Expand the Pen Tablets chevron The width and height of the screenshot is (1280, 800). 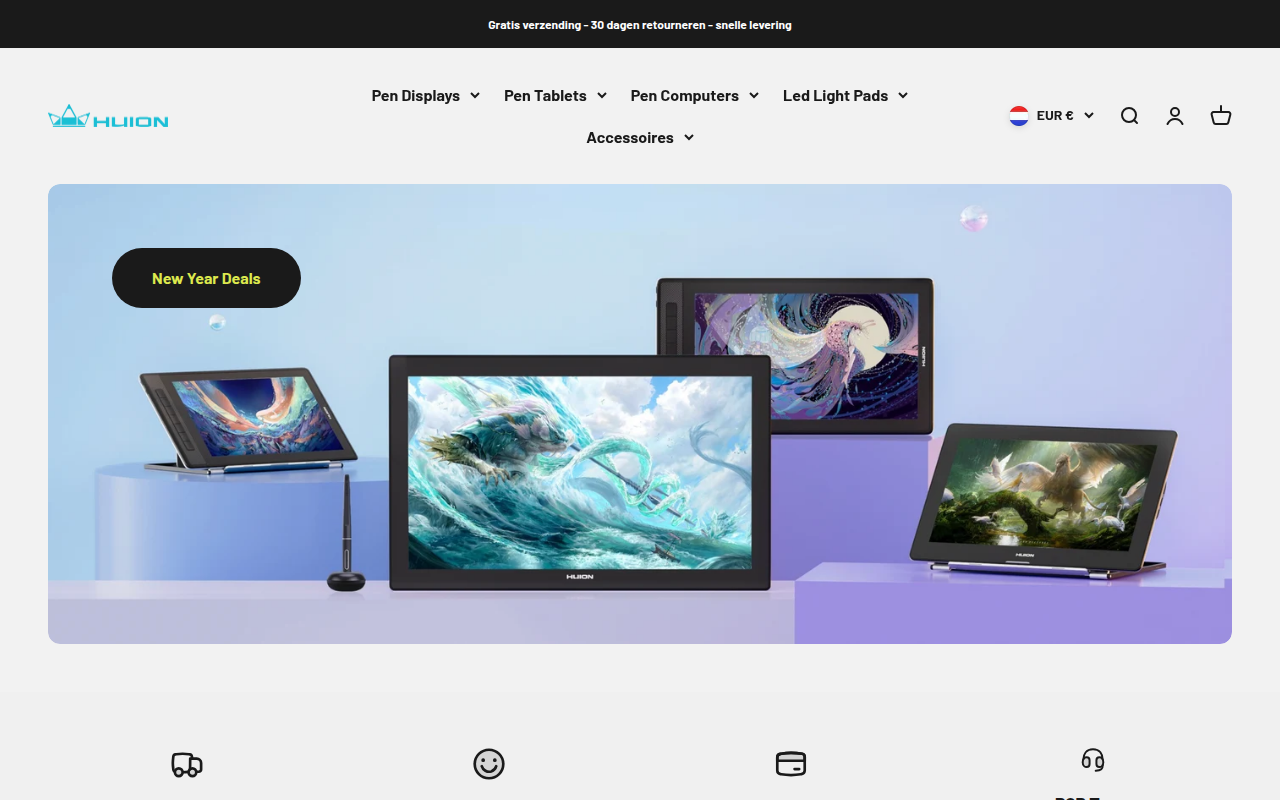602,95
